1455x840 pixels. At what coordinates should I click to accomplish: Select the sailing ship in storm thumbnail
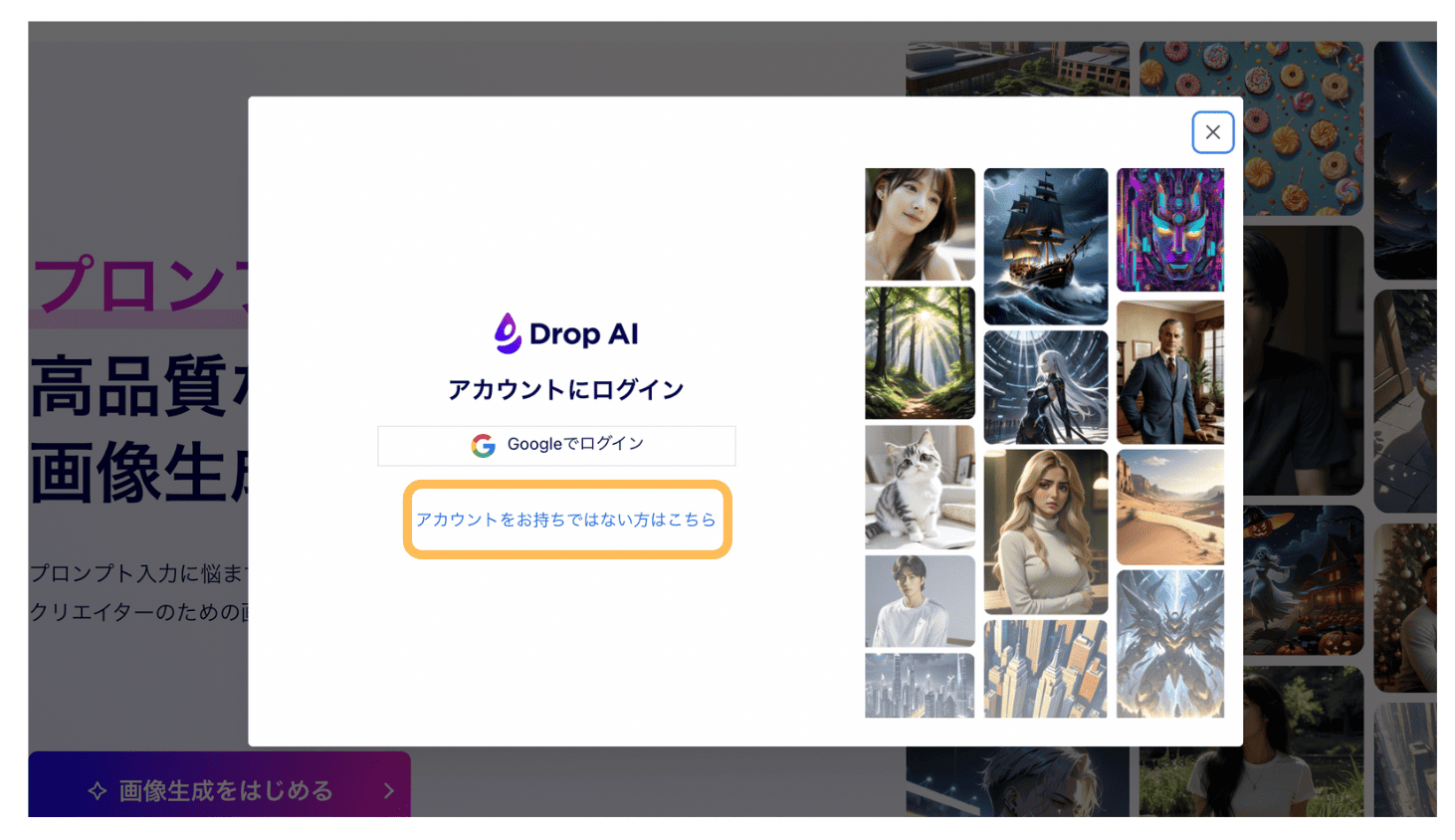tap(1045, 246)
